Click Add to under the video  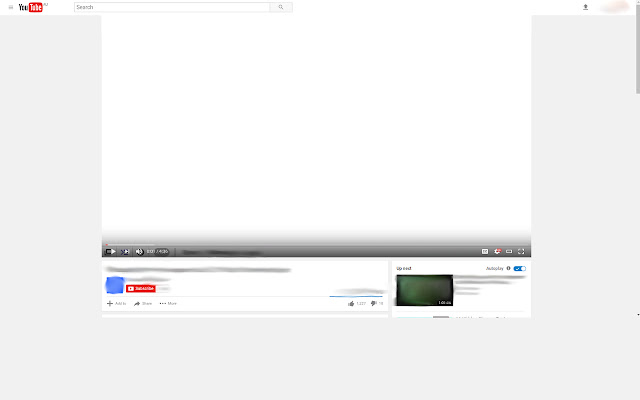[116, 303]
